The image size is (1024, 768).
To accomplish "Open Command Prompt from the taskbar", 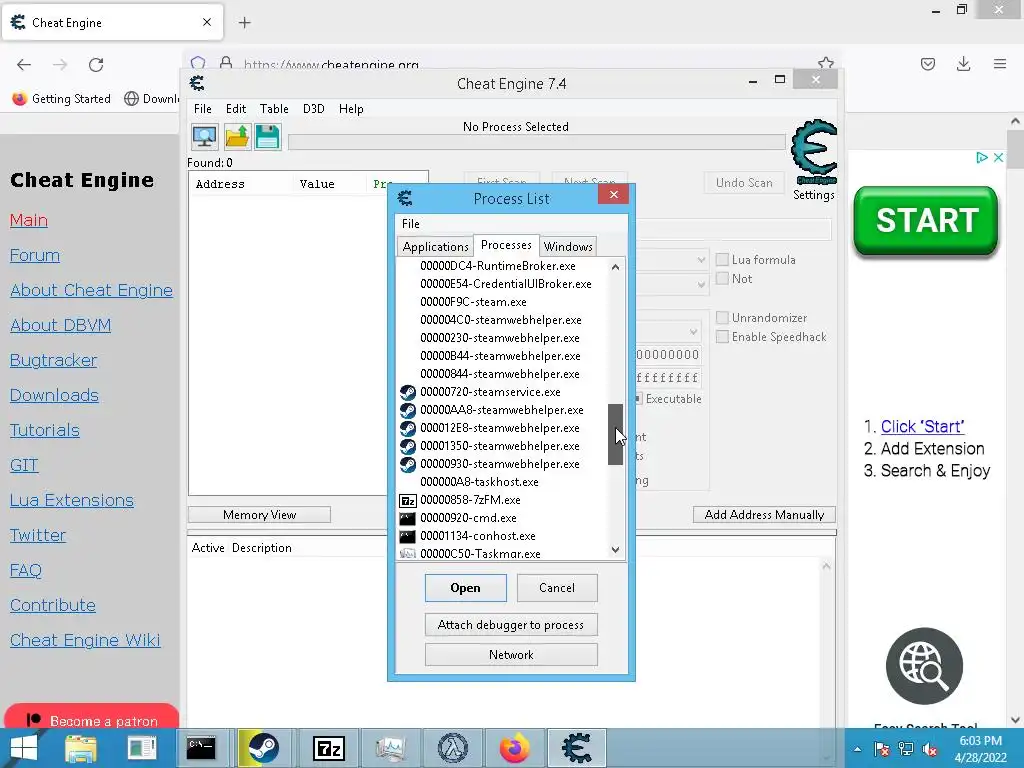I will 200,748.
